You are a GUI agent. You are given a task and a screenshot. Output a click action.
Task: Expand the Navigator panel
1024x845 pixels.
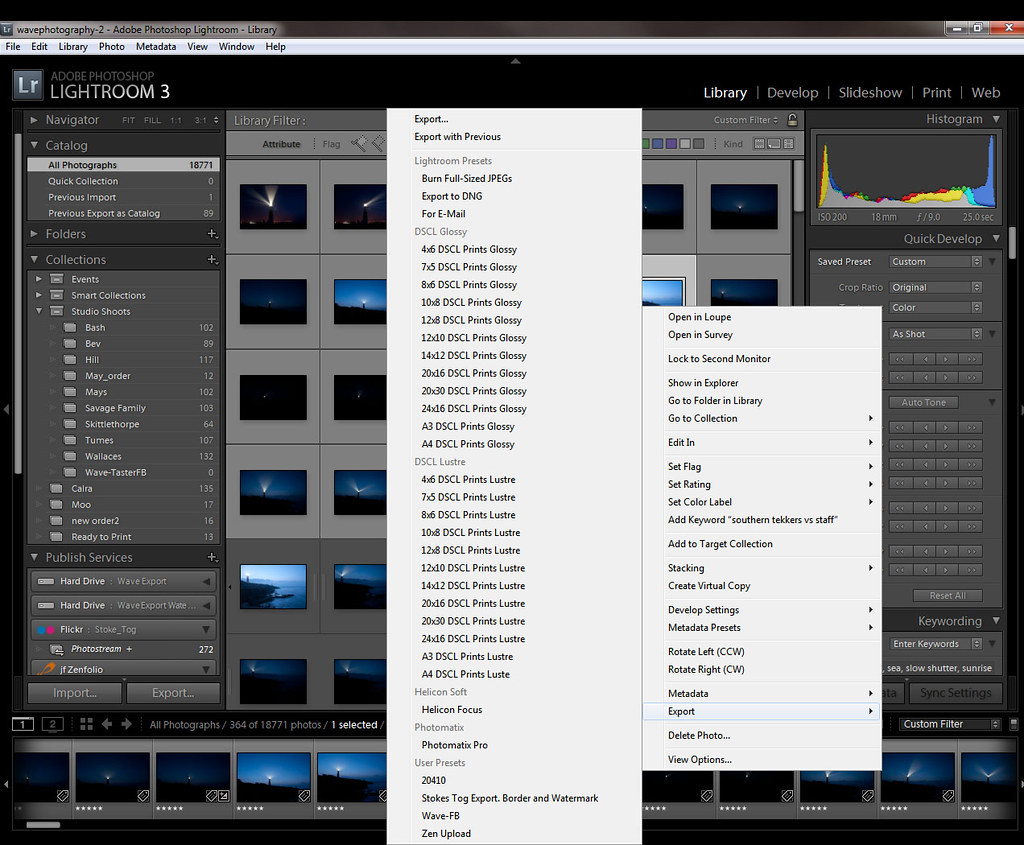point(36,120)
